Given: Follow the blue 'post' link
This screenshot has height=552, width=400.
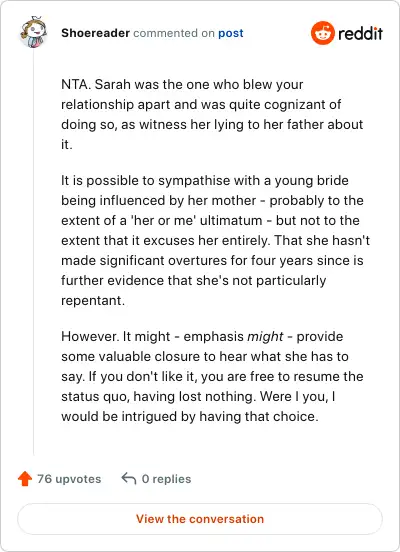Looking at the screenshot, I should 231,33.
